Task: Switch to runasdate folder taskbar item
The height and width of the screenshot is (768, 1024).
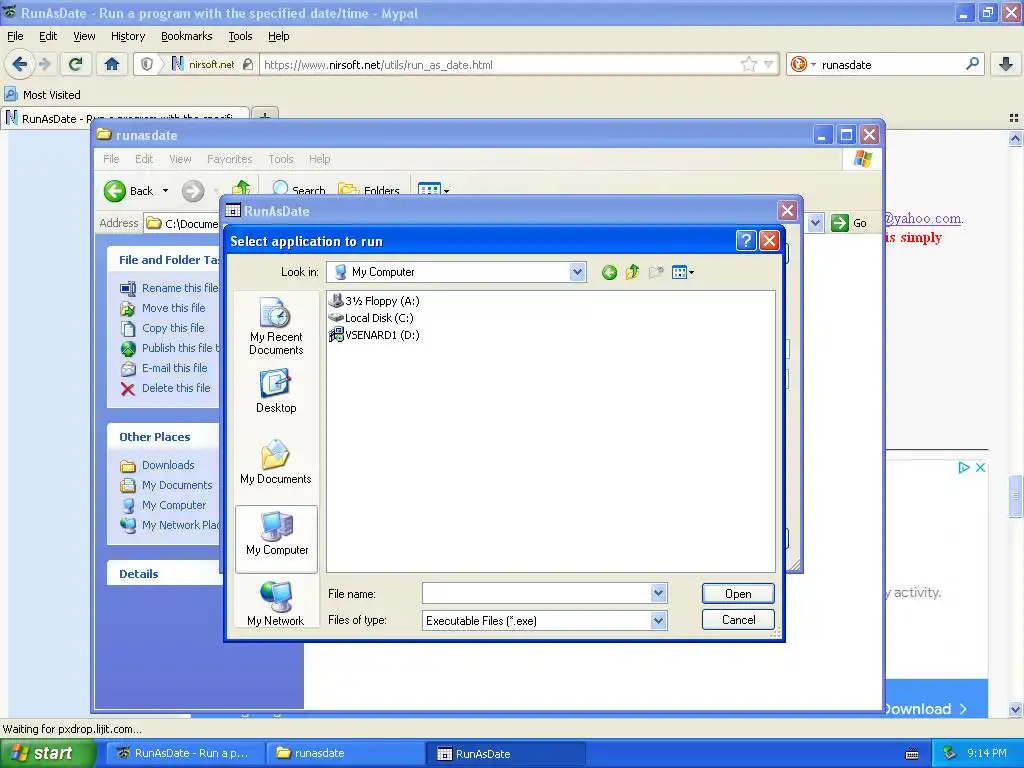Action: [x=346, y=753]
